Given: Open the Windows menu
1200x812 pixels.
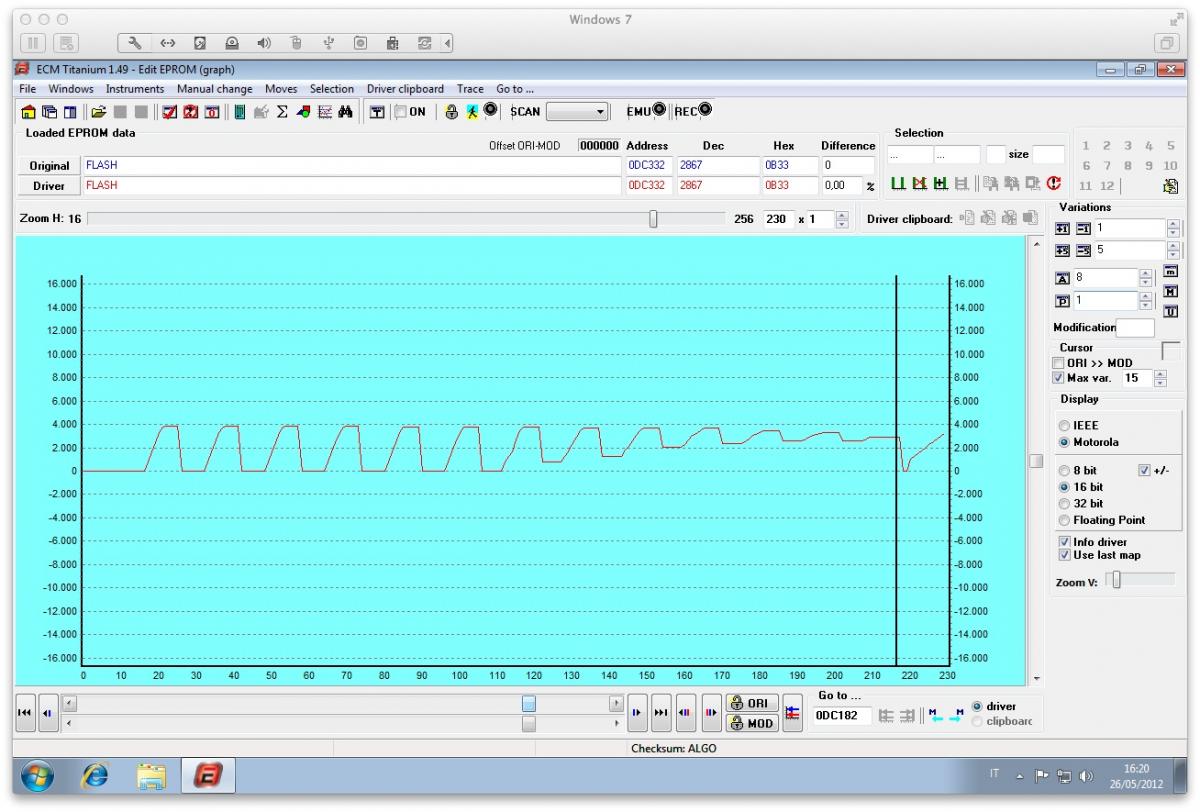Looking at the screenshot, I should point(71,89).
